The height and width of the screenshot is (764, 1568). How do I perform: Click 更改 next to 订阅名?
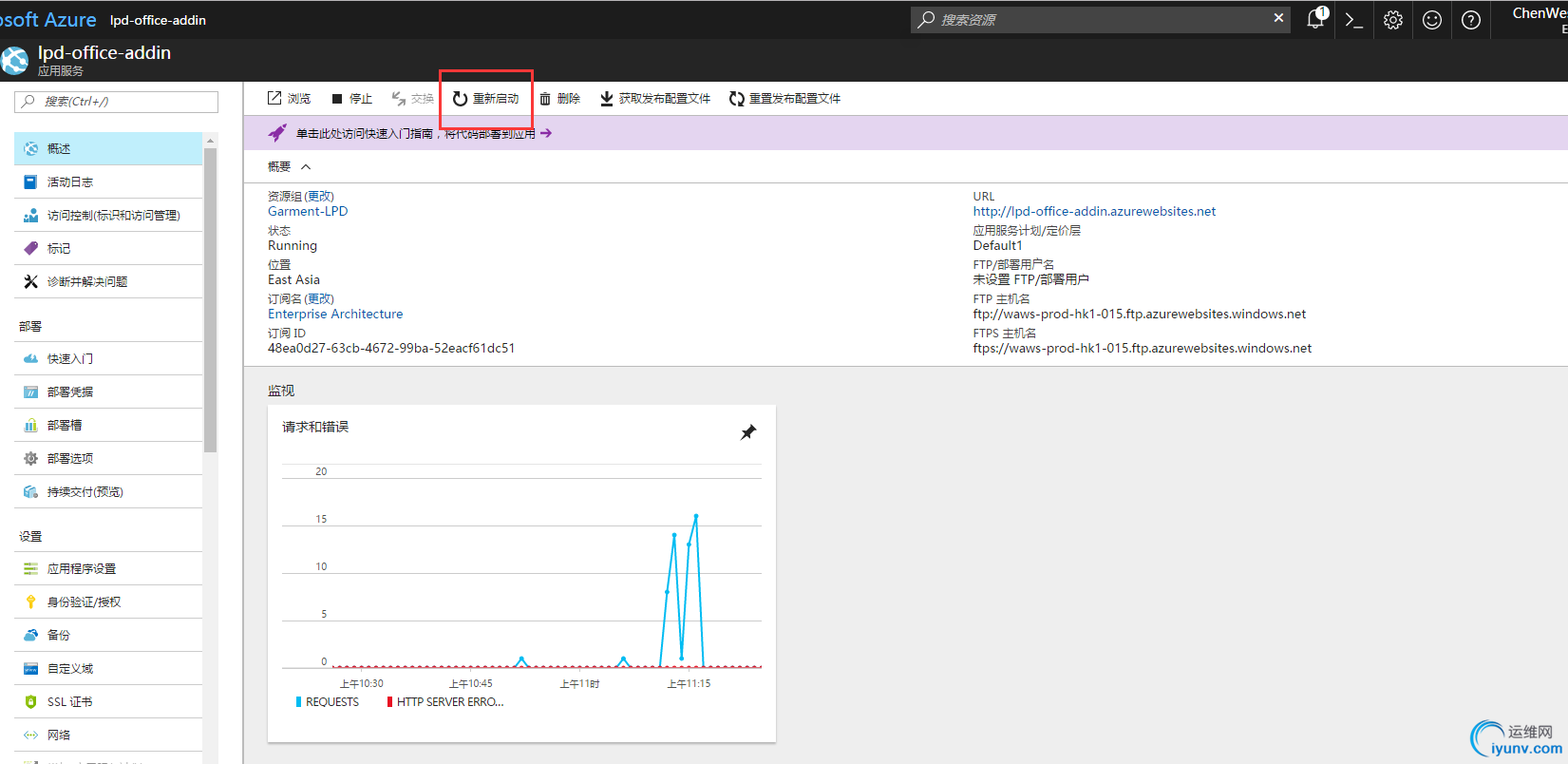320,299
